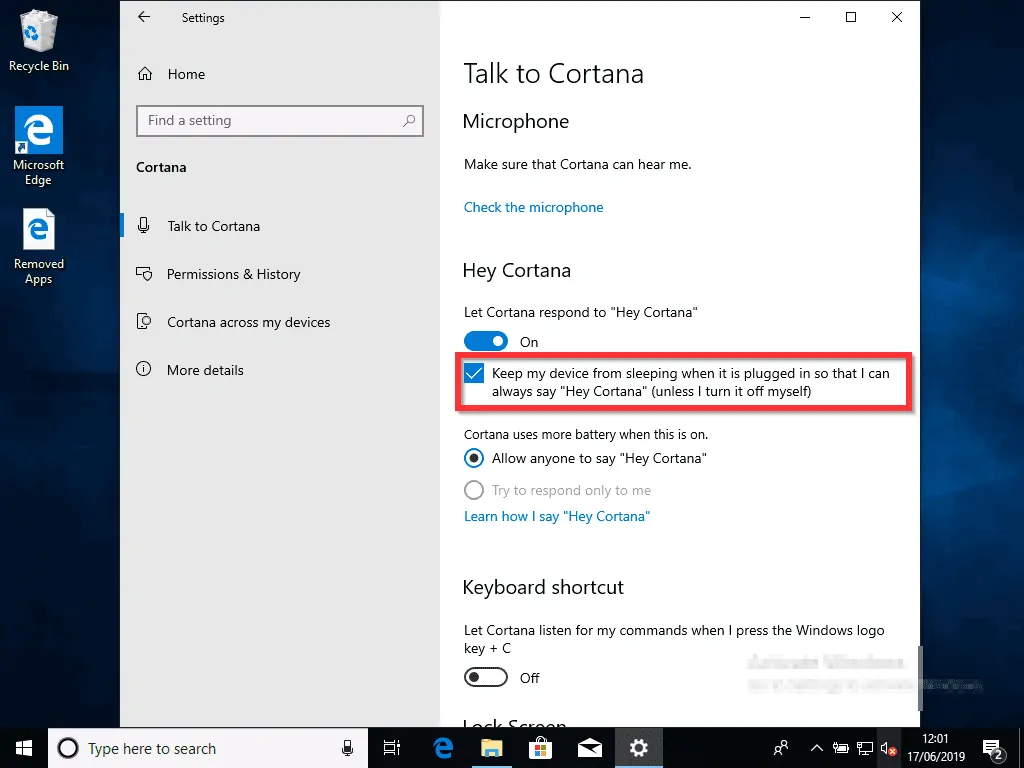
Task: Click the Check the microphone link
Action: (x=534, y=208)
